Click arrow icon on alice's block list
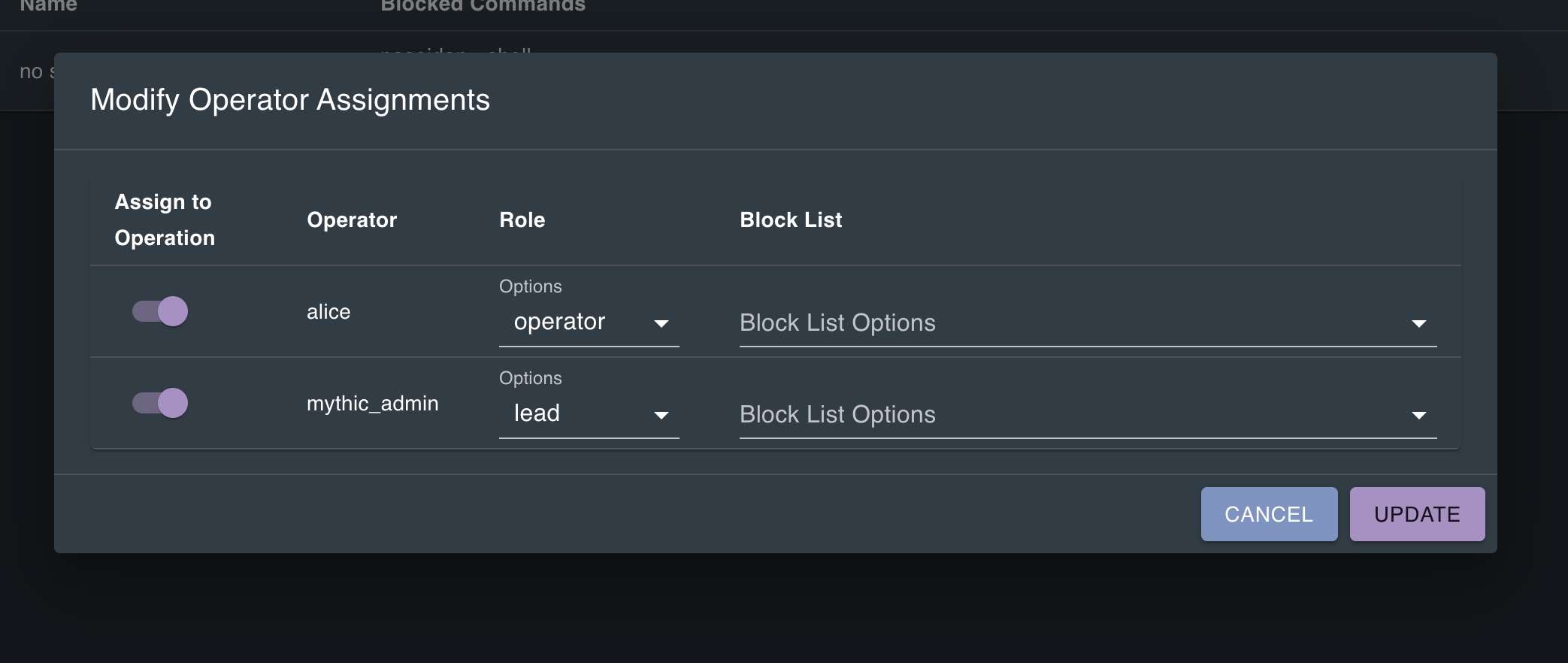1568x663 pixels. [x=1419, y=324]
